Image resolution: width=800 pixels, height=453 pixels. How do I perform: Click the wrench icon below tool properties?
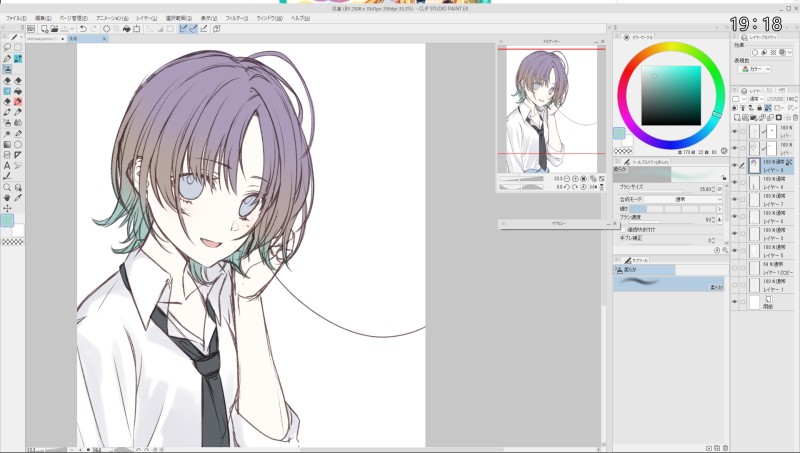pyautogui.click(x=725, y=250)
